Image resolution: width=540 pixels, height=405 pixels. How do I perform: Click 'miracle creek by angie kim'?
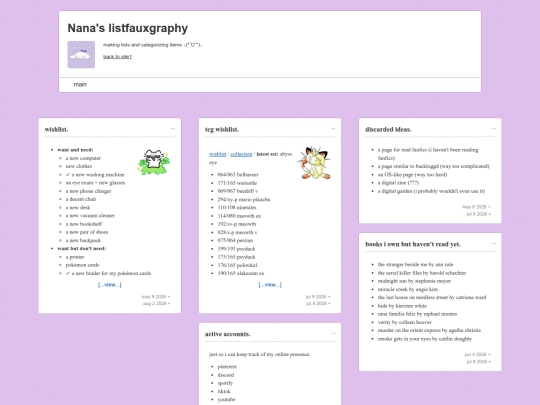(408, 289)
